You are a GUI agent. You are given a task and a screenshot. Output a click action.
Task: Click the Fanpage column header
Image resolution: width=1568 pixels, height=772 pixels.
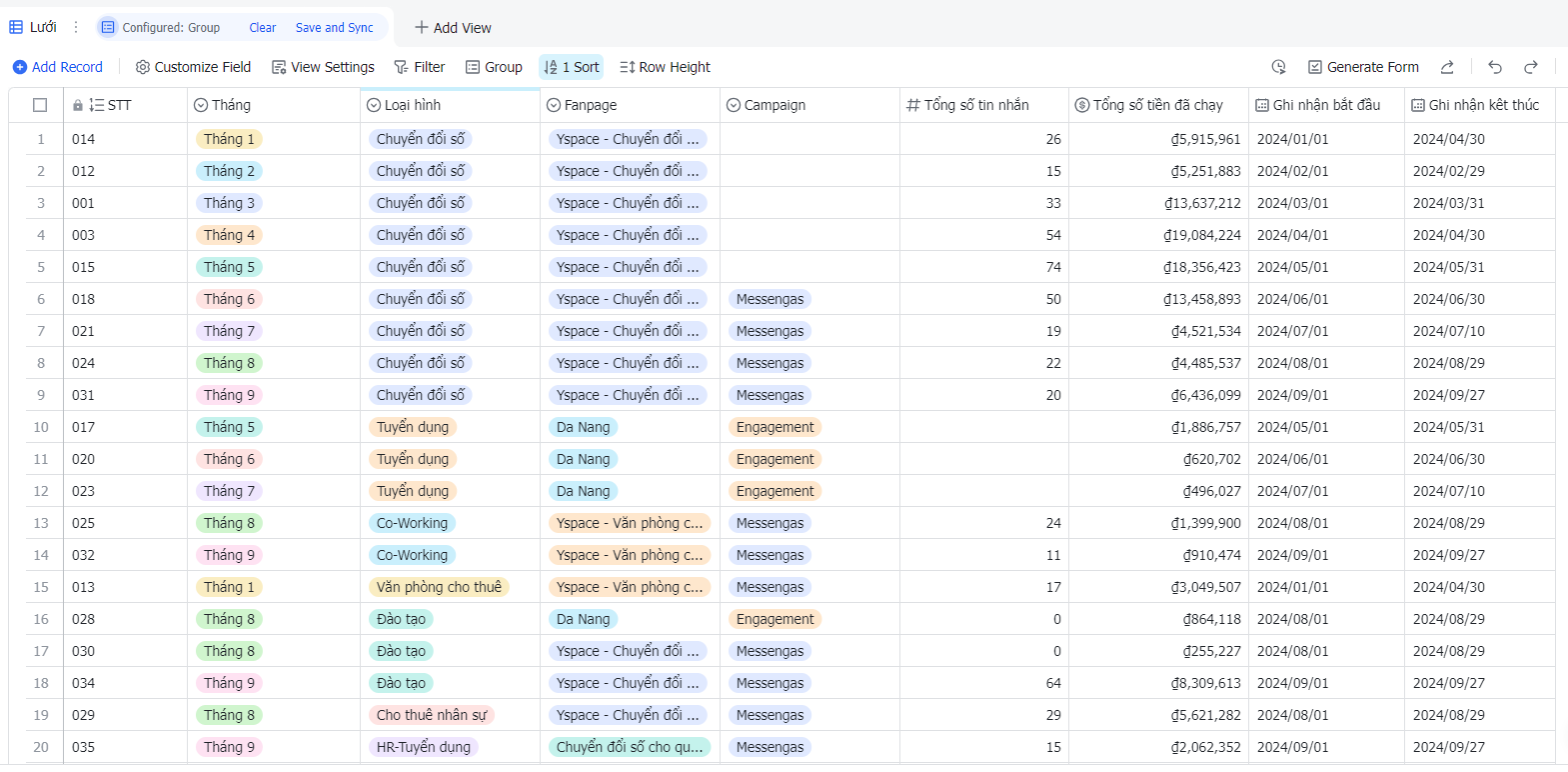click(630, 105)
